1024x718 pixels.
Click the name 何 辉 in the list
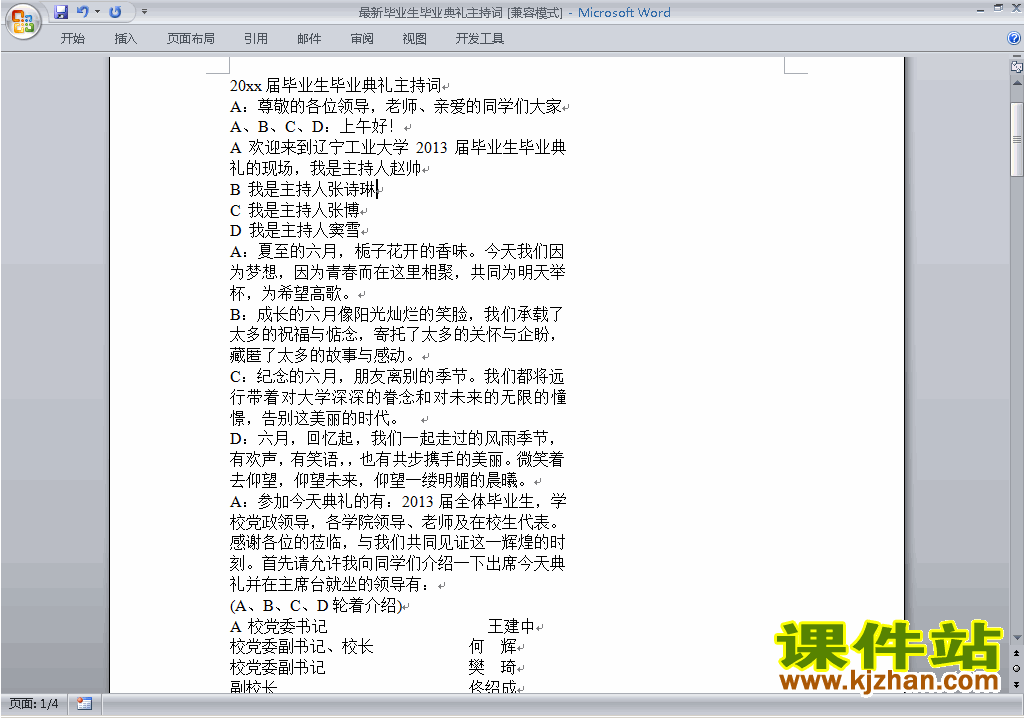click(x=493, y=647)
